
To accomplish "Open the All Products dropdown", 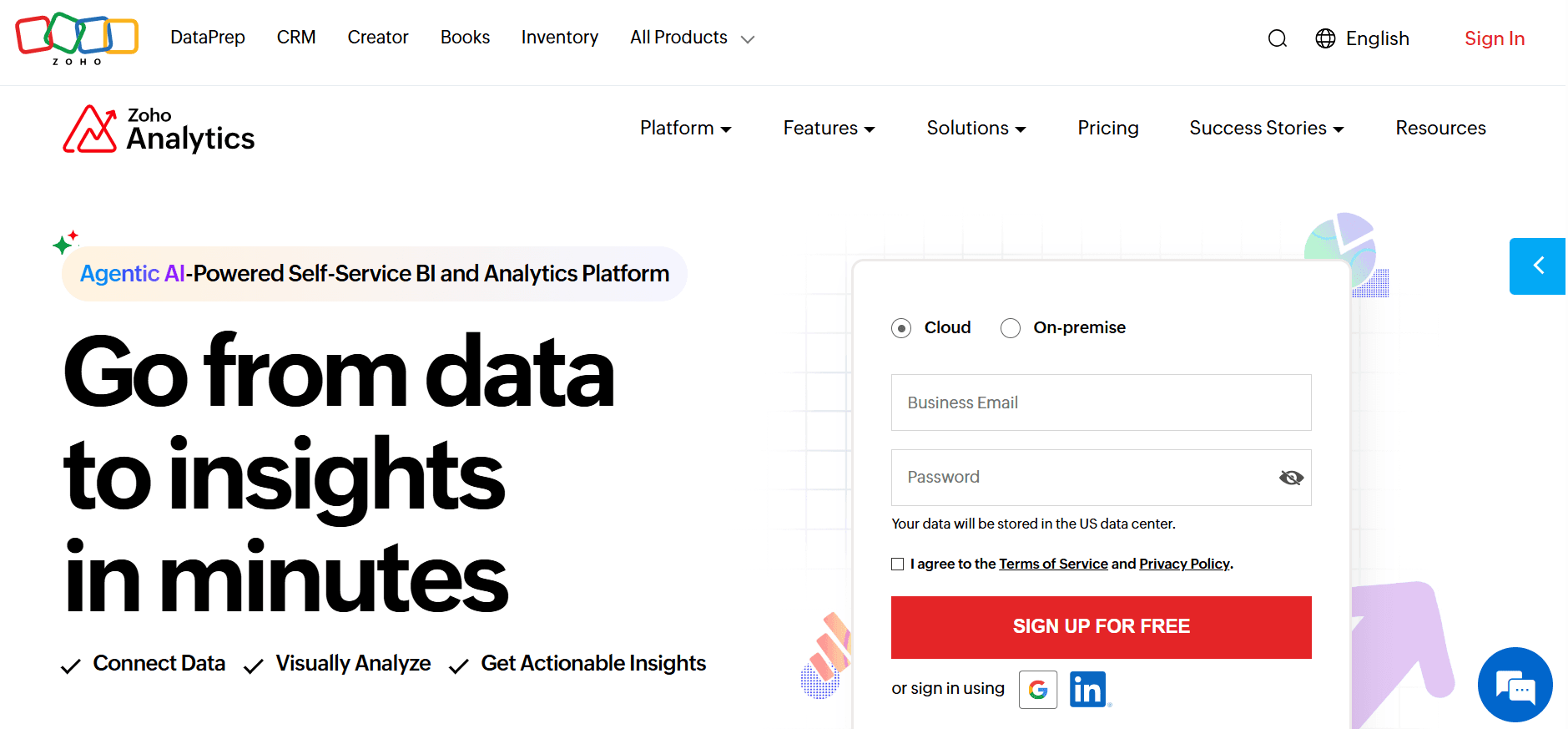I will (x=679, y=37).
